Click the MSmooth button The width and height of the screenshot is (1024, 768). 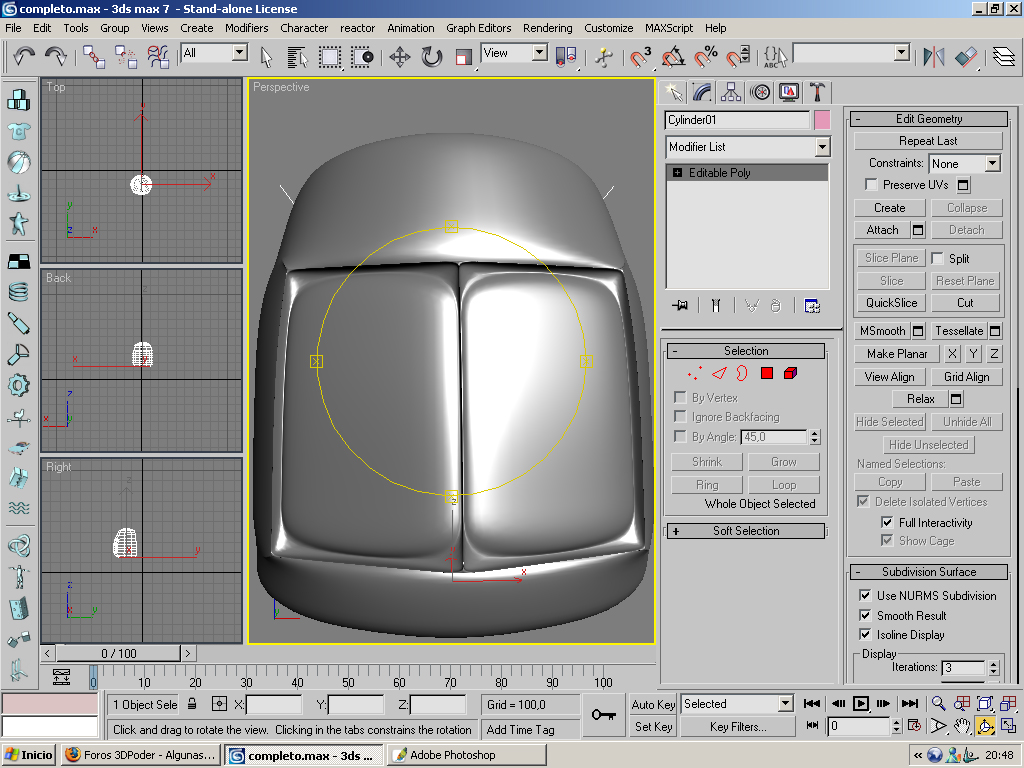tap(882, 331)
